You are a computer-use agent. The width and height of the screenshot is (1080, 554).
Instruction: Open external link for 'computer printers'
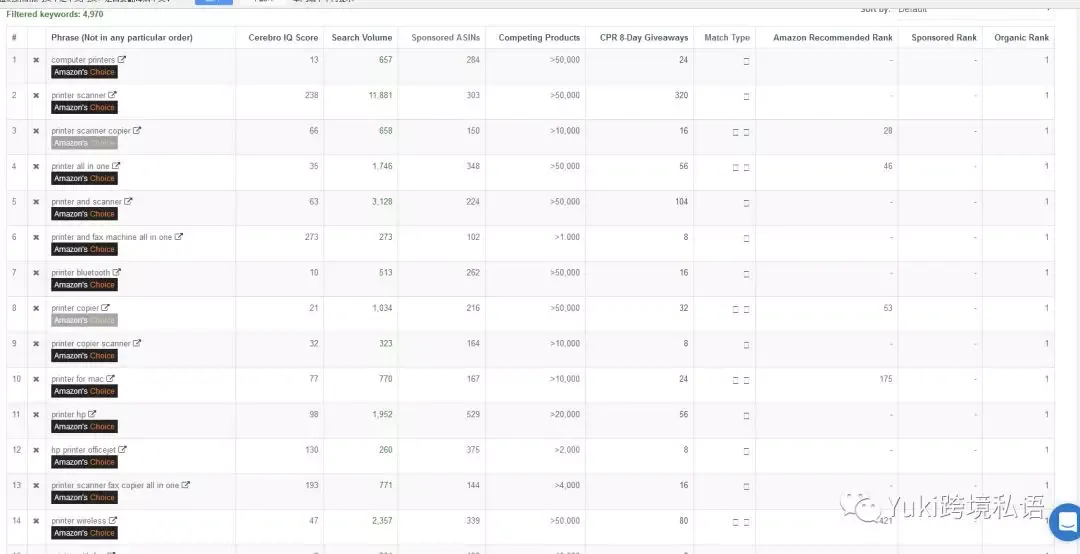122,59
